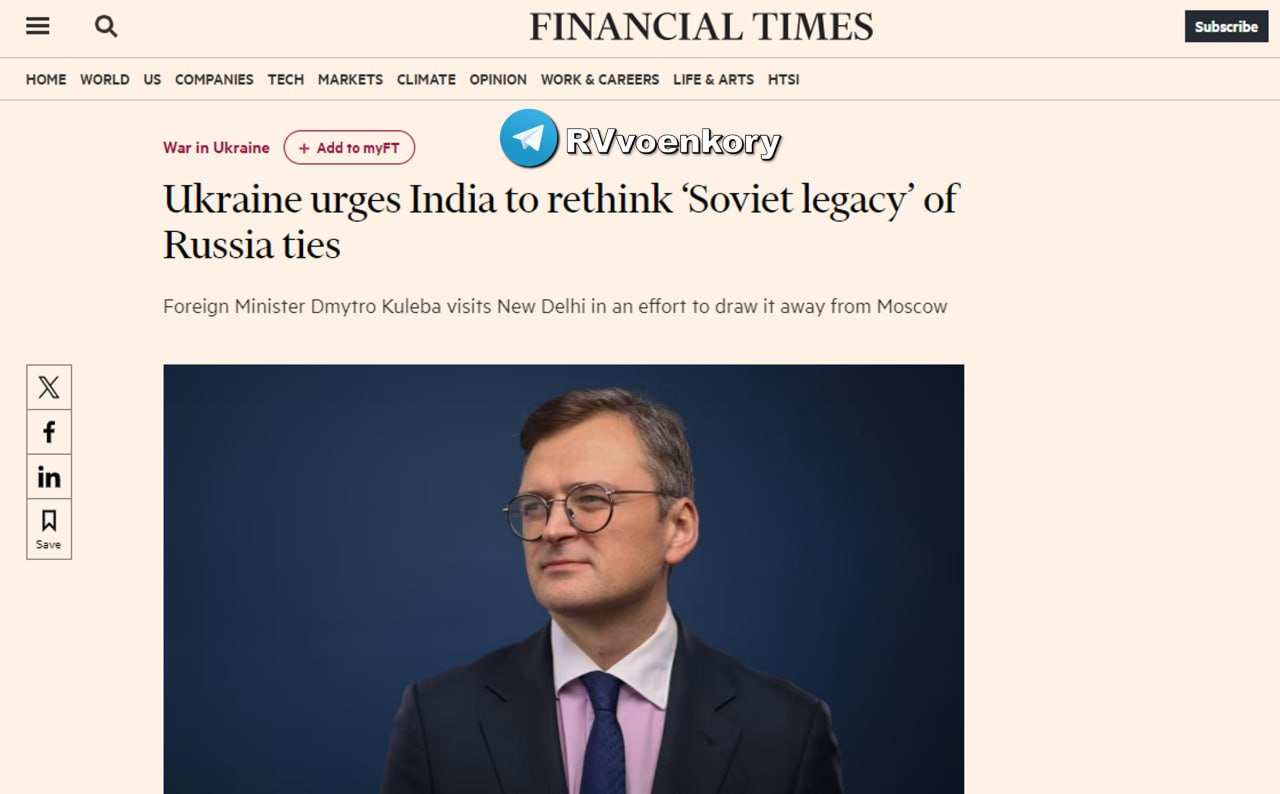Select the Companies menu item
The image size is (1280, 794).
[214, 80]
